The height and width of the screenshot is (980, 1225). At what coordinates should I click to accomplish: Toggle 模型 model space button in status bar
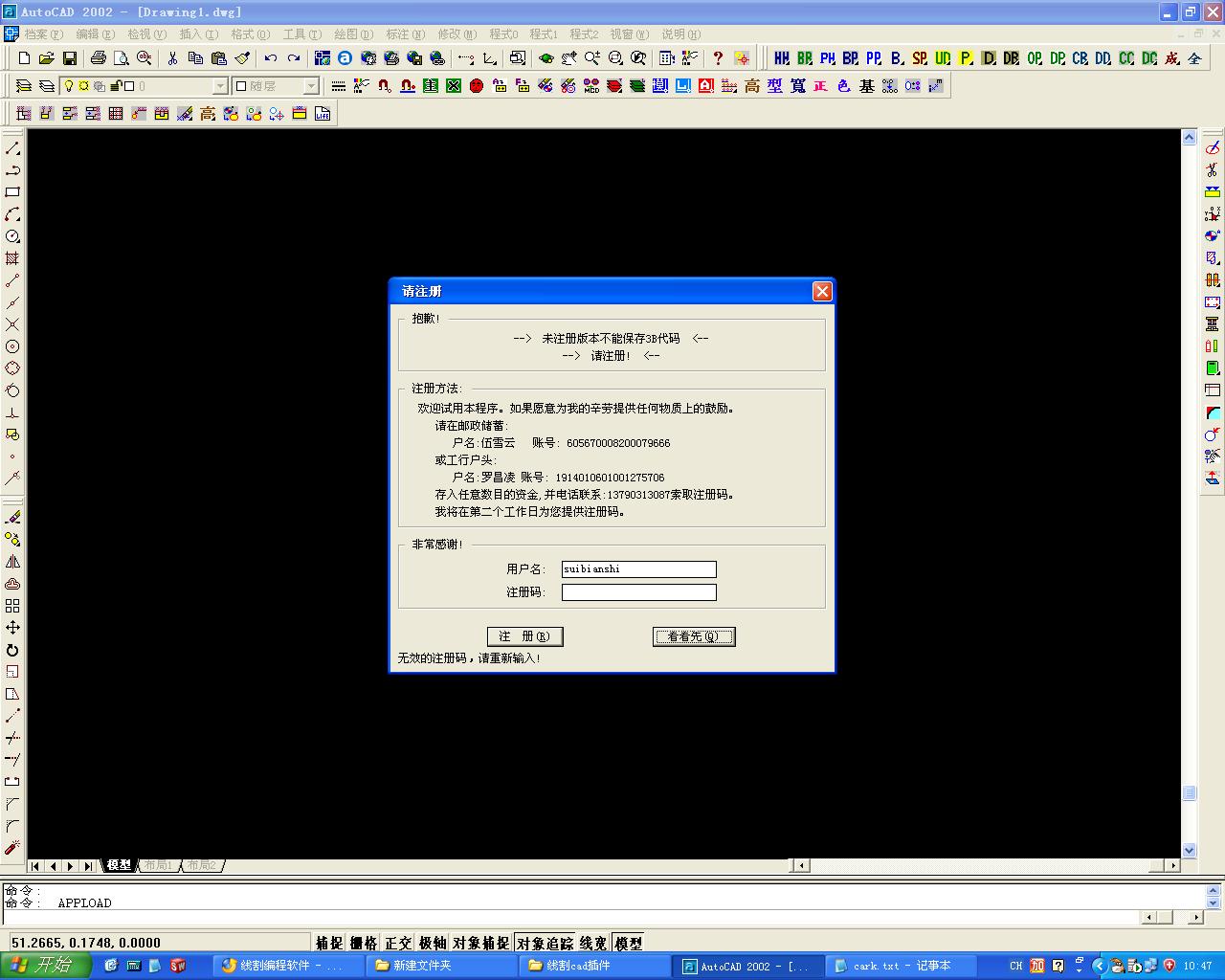pos(628,944)
